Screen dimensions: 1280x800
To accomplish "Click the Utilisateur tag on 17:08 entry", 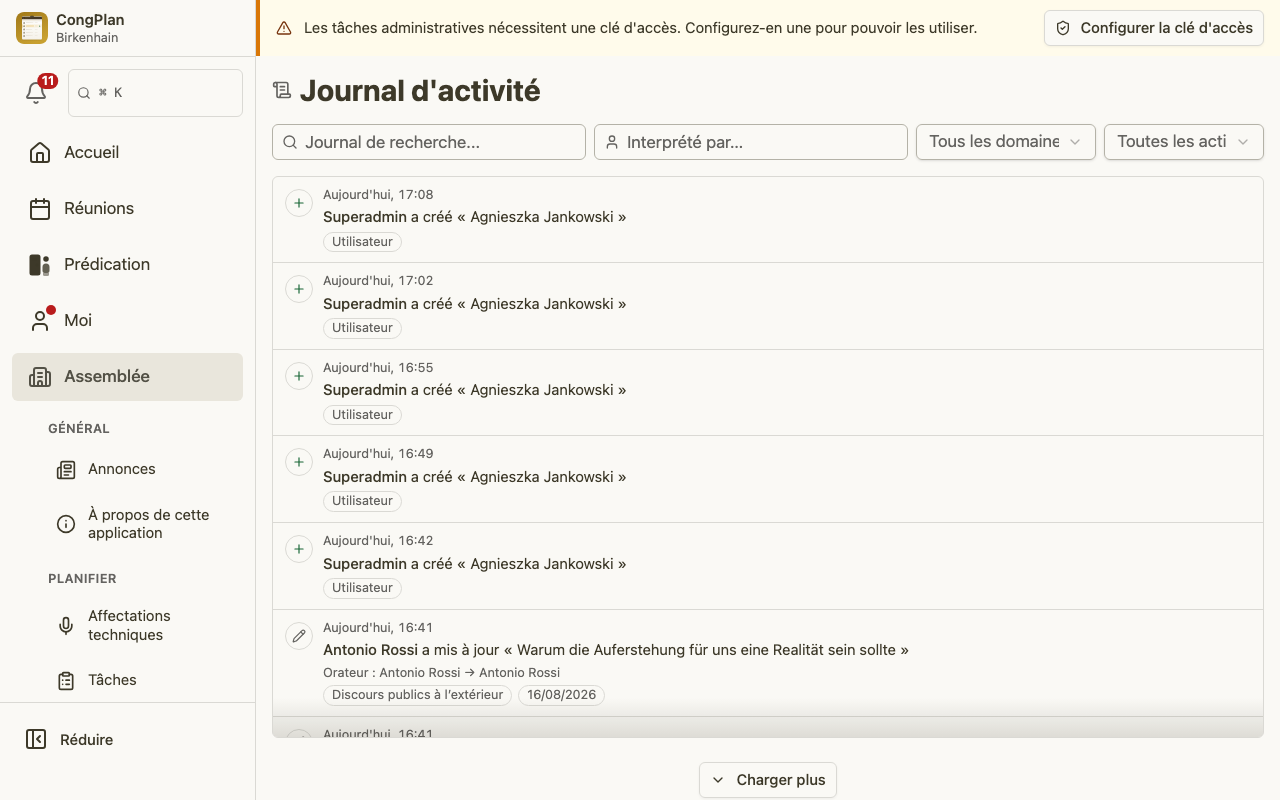I will coord(362,242).
